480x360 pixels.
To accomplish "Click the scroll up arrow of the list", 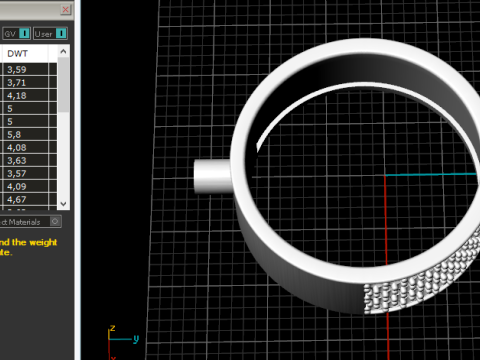I will pyautogui.click(x=63, y=51).
